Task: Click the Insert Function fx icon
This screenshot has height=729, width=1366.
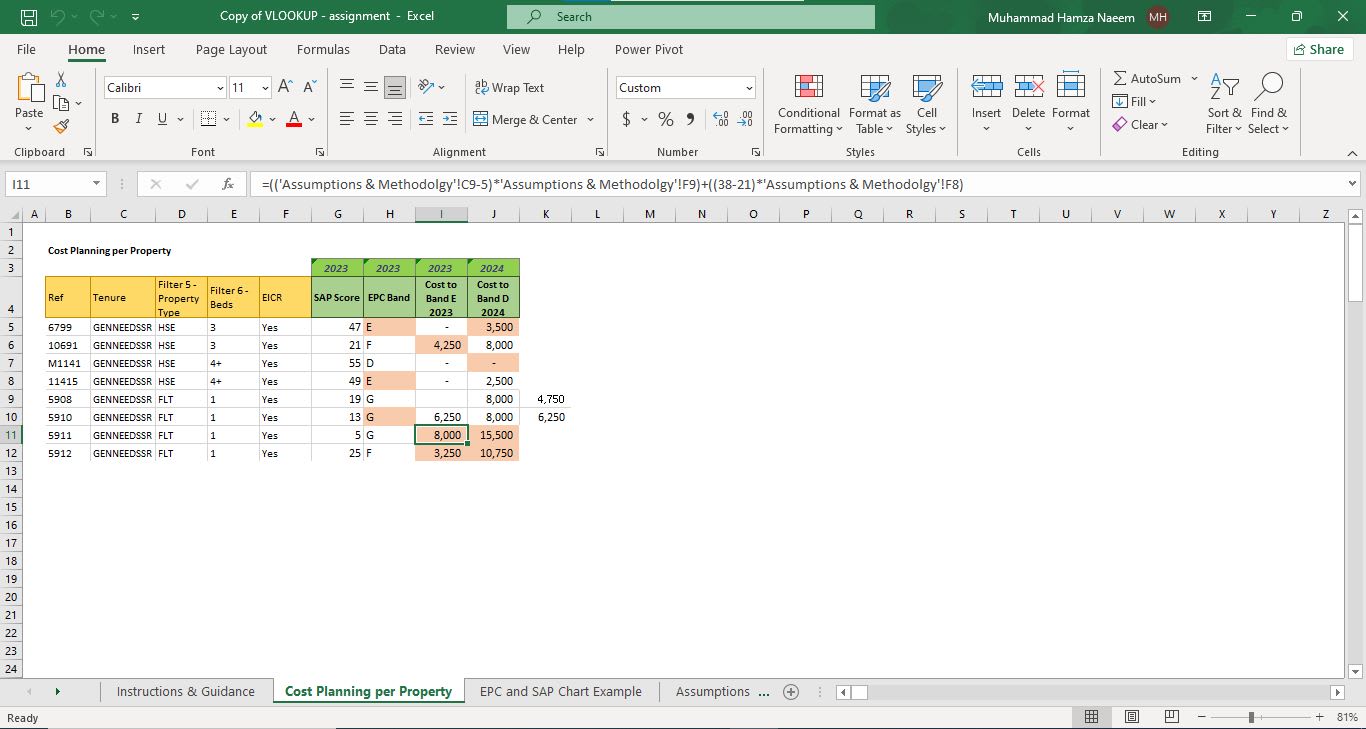Action: point(228,184)
